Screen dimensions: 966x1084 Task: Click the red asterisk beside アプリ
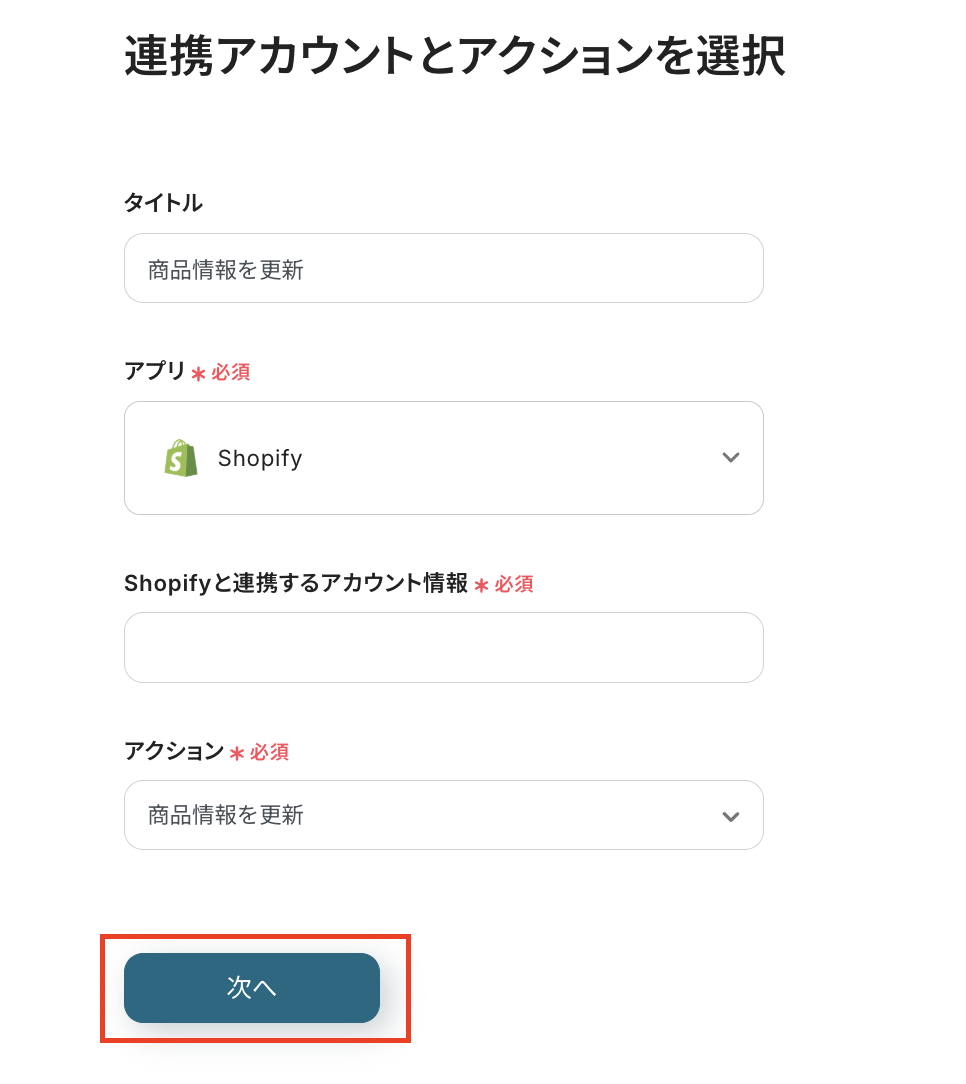(x=198, y=374)
